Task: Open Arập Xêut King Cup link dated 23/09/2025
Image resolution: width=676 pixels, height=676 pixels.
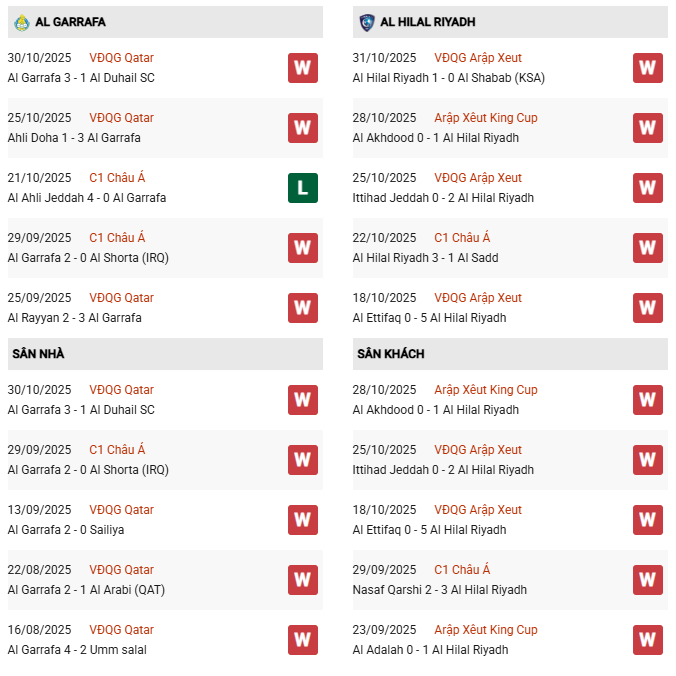Action: pyautogui.click(x=485, y=630)
